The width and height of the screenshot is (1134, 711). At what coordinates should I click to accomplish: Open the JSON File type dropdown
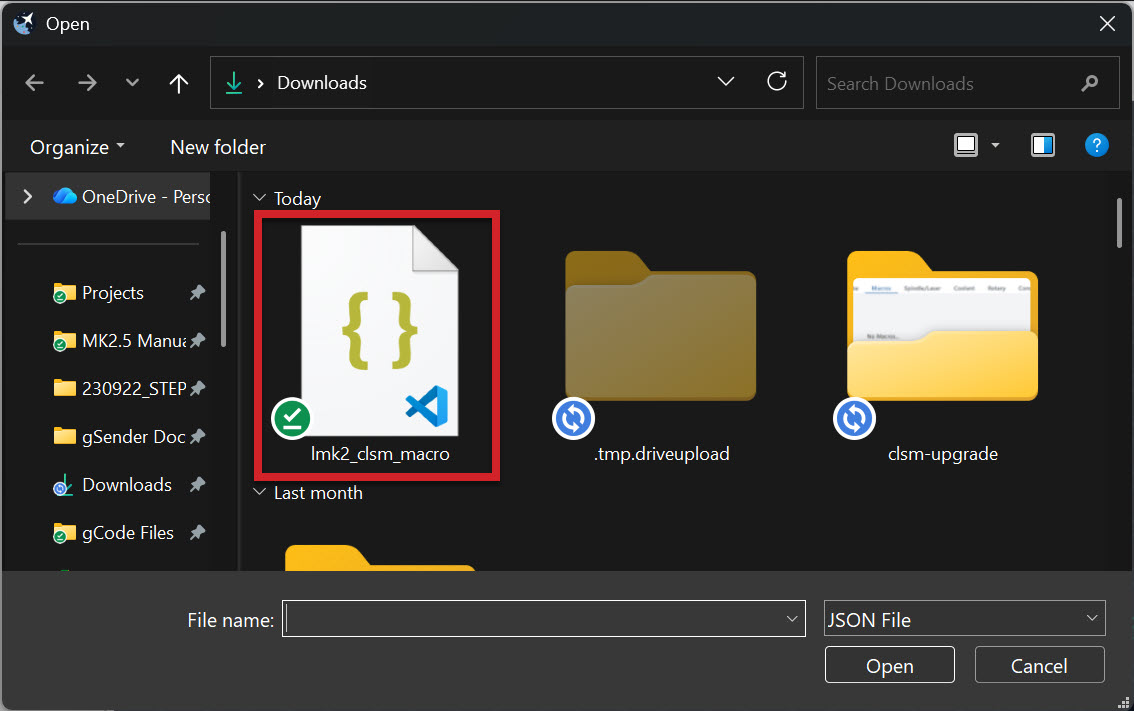click(964, 619)
